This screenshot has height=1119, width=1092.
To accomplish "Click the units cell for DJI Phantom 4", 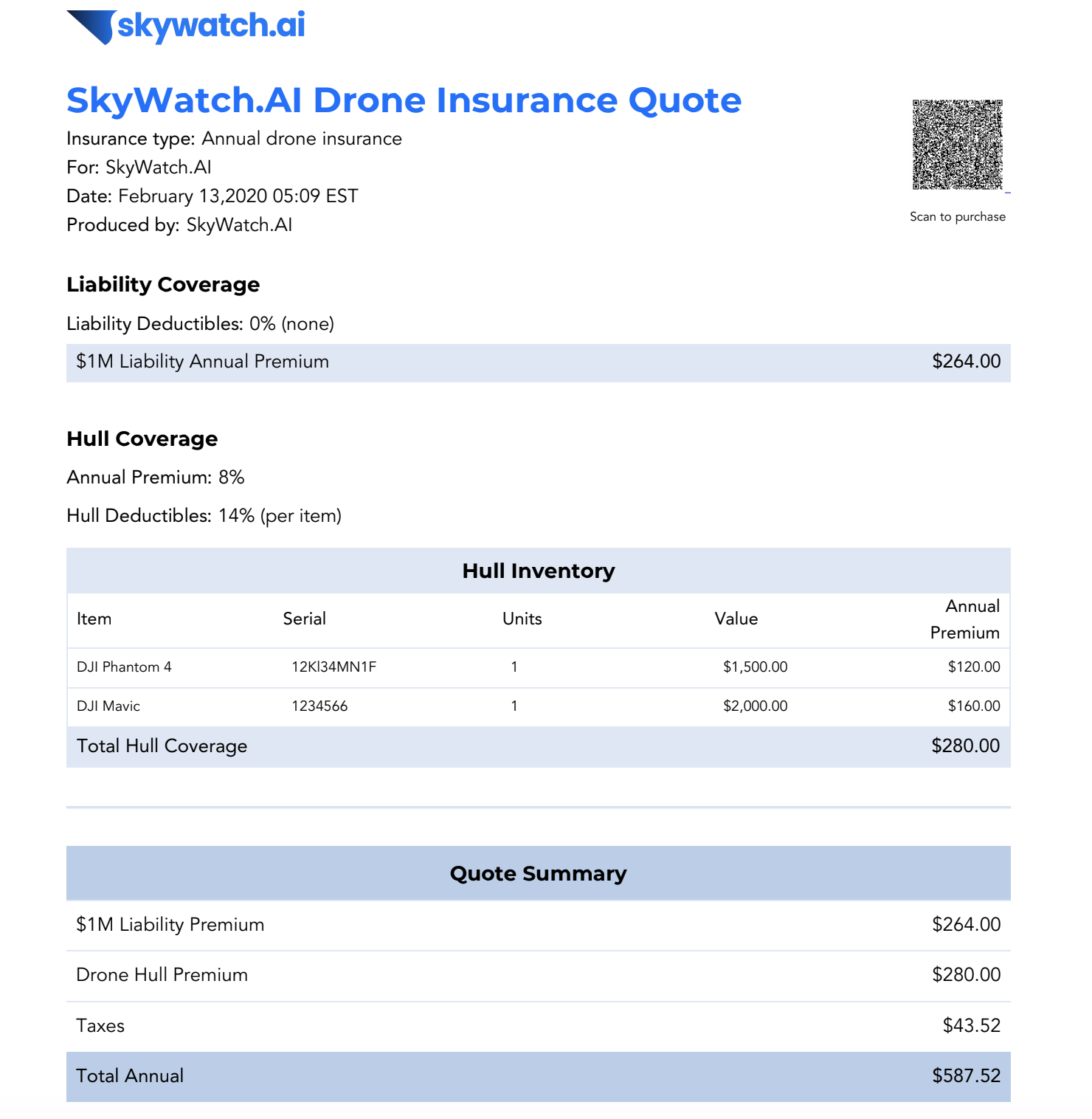I will tap(514, 667).
